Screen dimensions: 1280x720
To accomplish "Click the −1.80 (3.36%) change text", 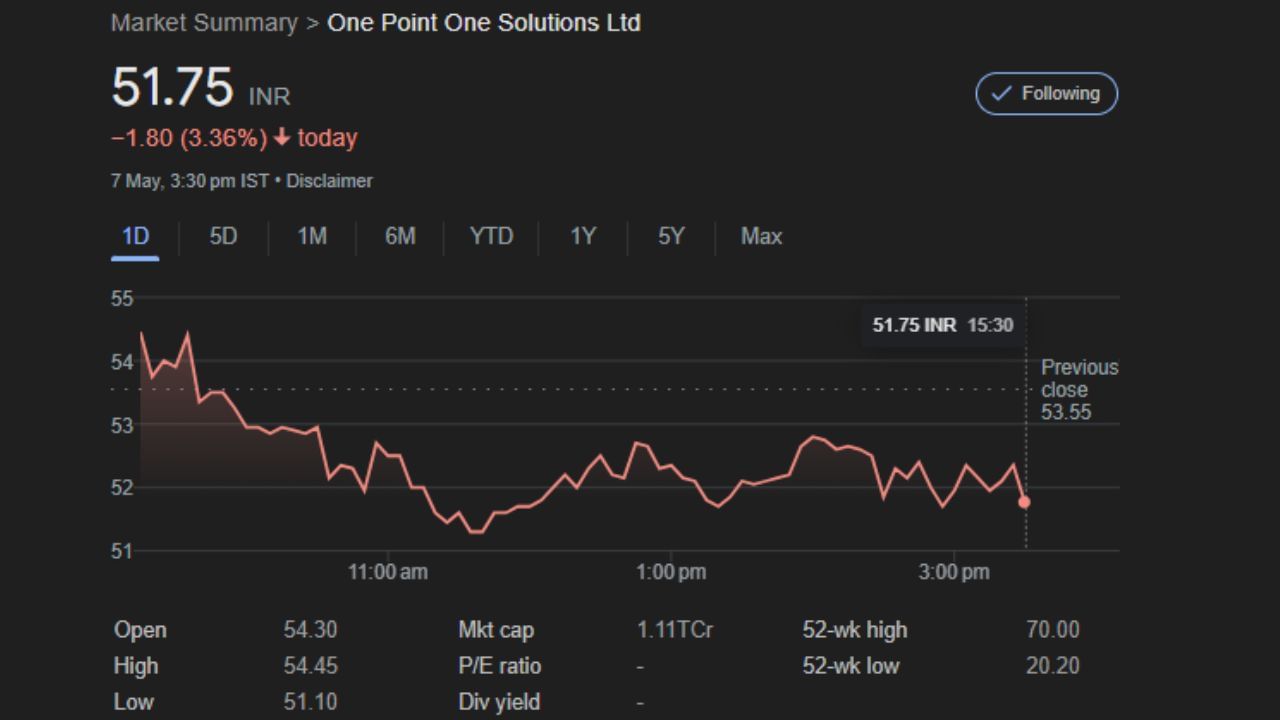I will pos(189,138).
